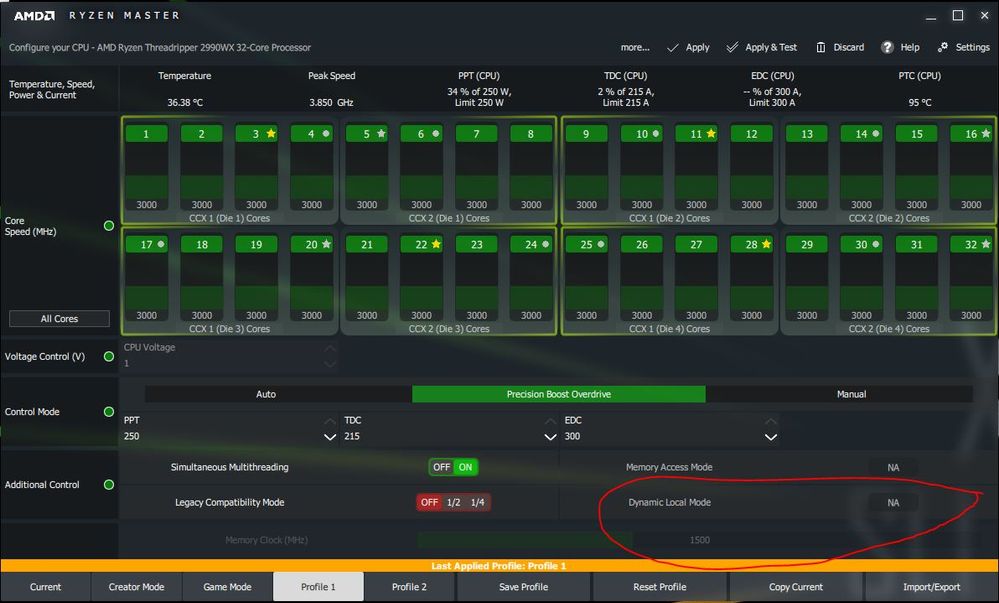
Task: Click the dot marker on core 14
Action: click(x=876, y=133)
